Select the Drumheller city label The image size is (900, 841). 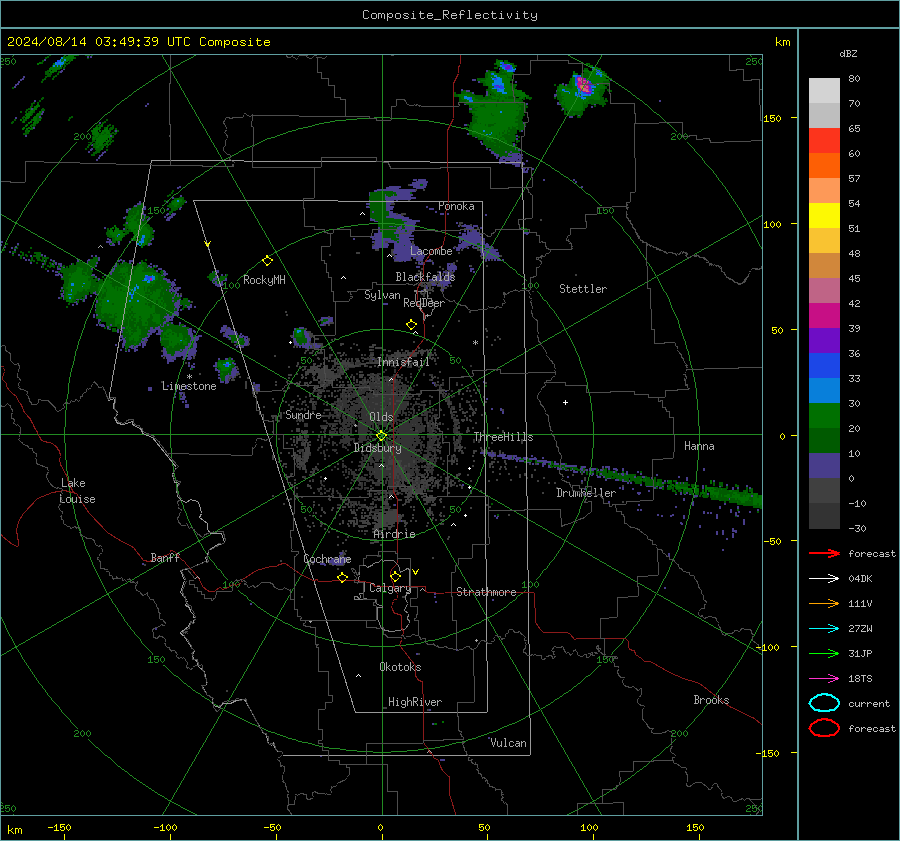[585, 493]
